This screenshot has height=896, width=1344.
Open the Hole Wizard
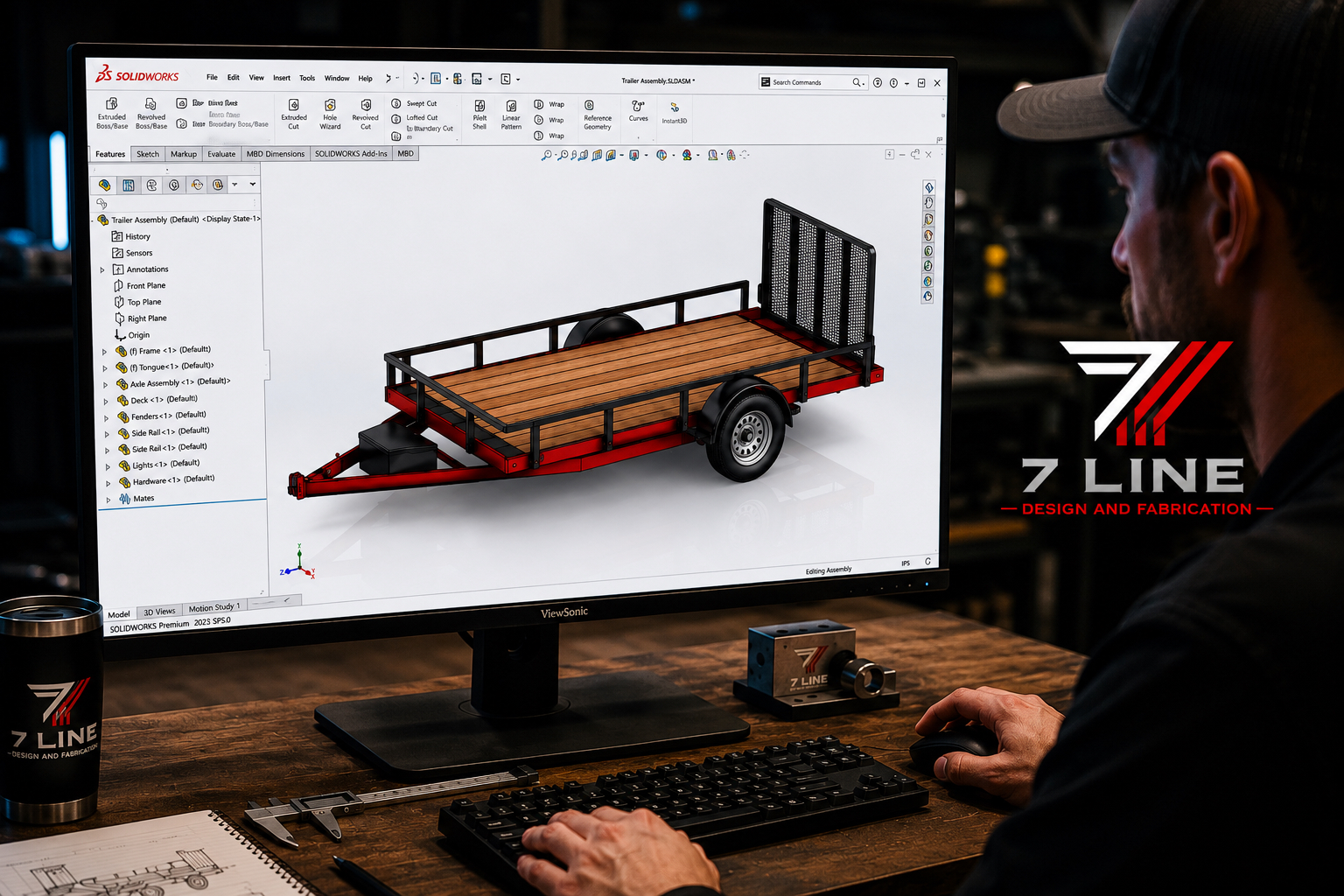point(330,115)
